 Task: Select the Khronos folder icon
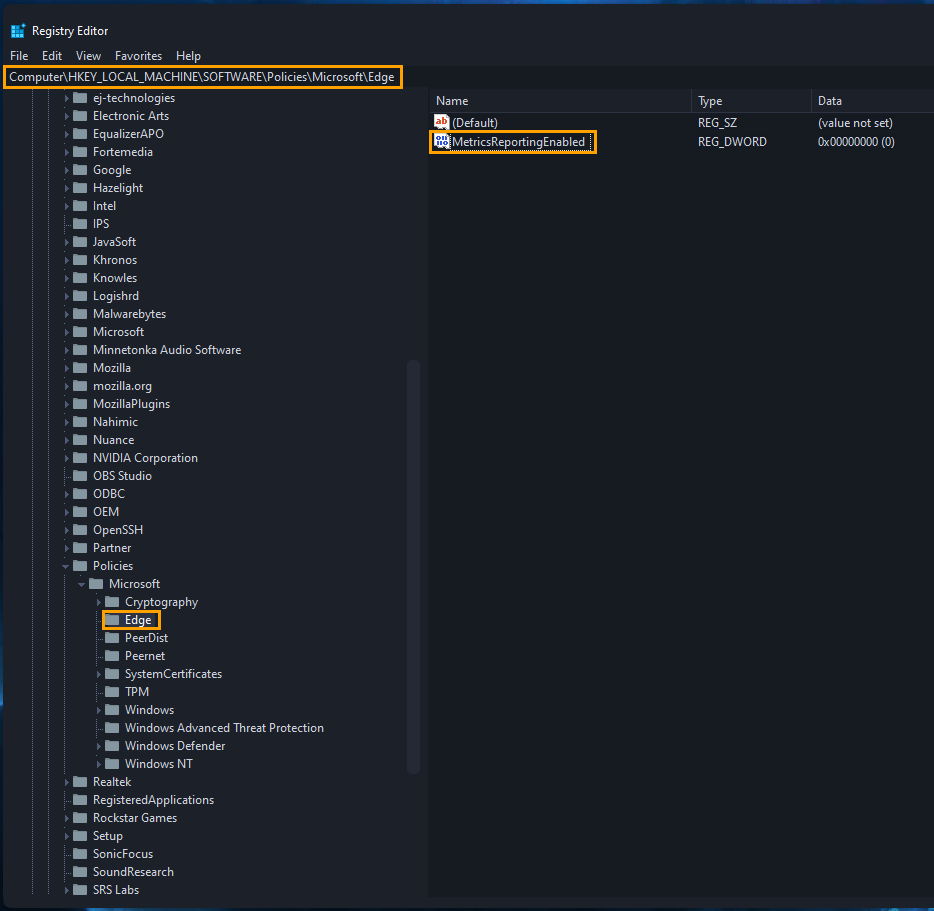coord(80,260)
